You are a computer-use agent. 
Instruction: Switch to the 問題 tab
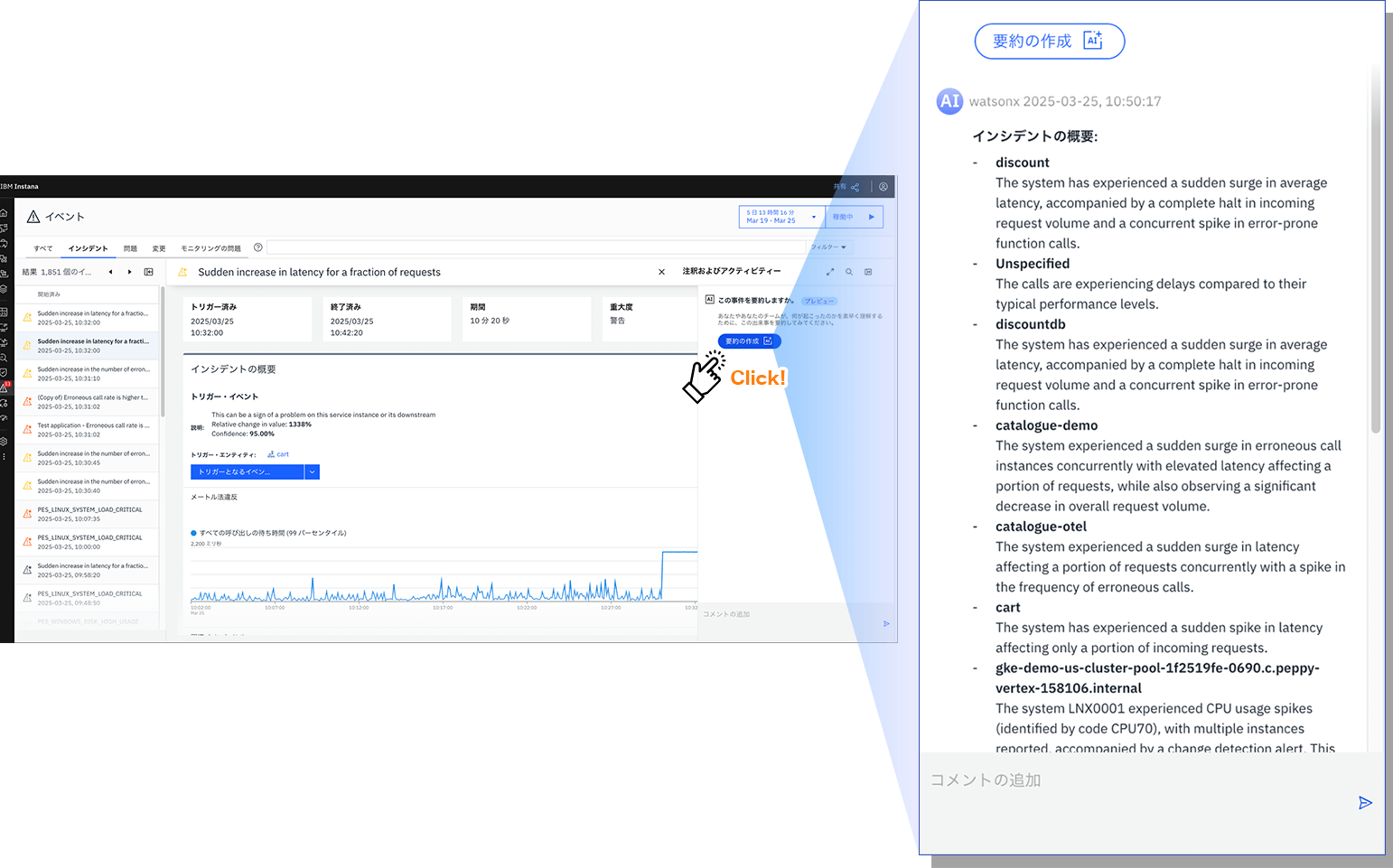tap(130, 248)
